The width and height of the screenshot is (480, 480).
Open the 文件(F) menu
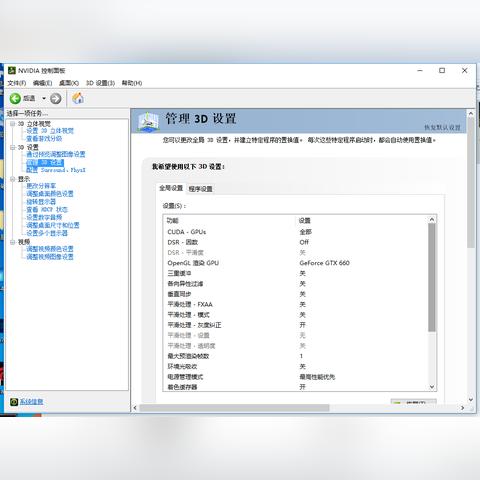point(17,83)
